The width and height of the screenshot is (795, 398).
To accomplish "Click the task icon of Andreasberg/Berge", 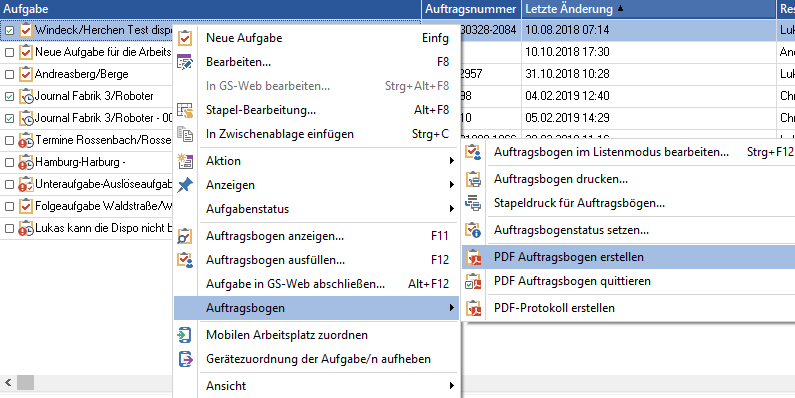I will (x=26, y=74).
